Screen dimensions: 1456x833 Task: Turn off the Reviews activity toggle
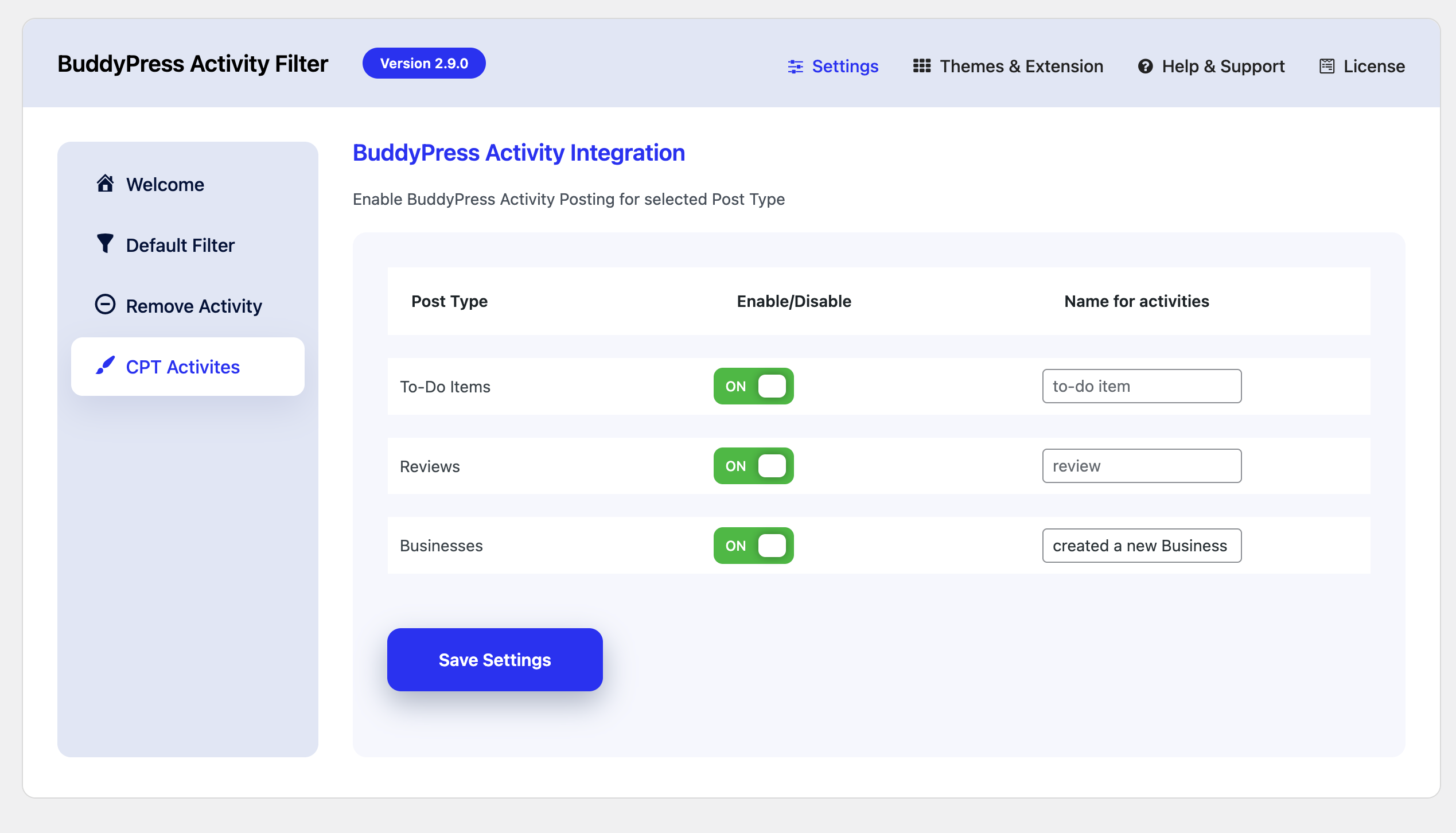click(x=753, y=466)
